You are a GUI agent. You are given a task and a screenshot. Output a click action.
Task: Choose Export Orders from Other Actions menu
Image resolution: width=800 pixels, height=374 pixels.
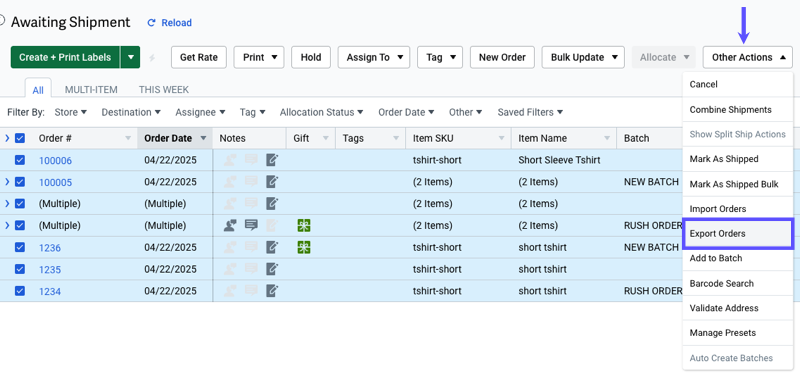738,234
